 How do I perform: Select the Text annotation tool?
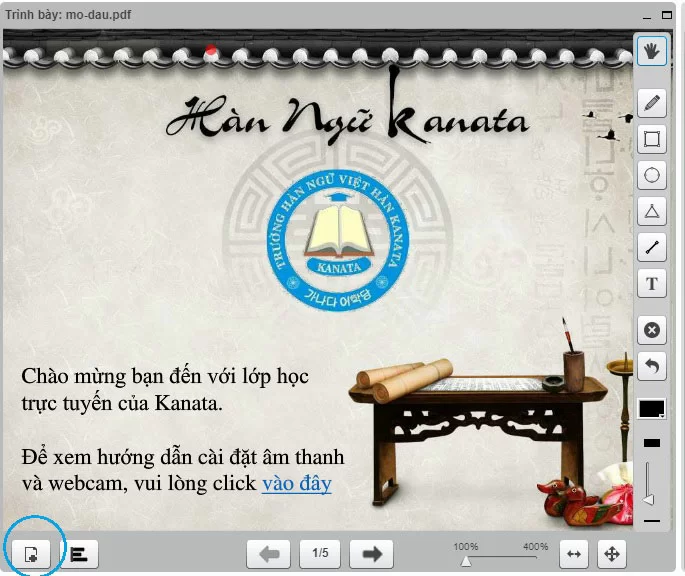pos(652,284)
